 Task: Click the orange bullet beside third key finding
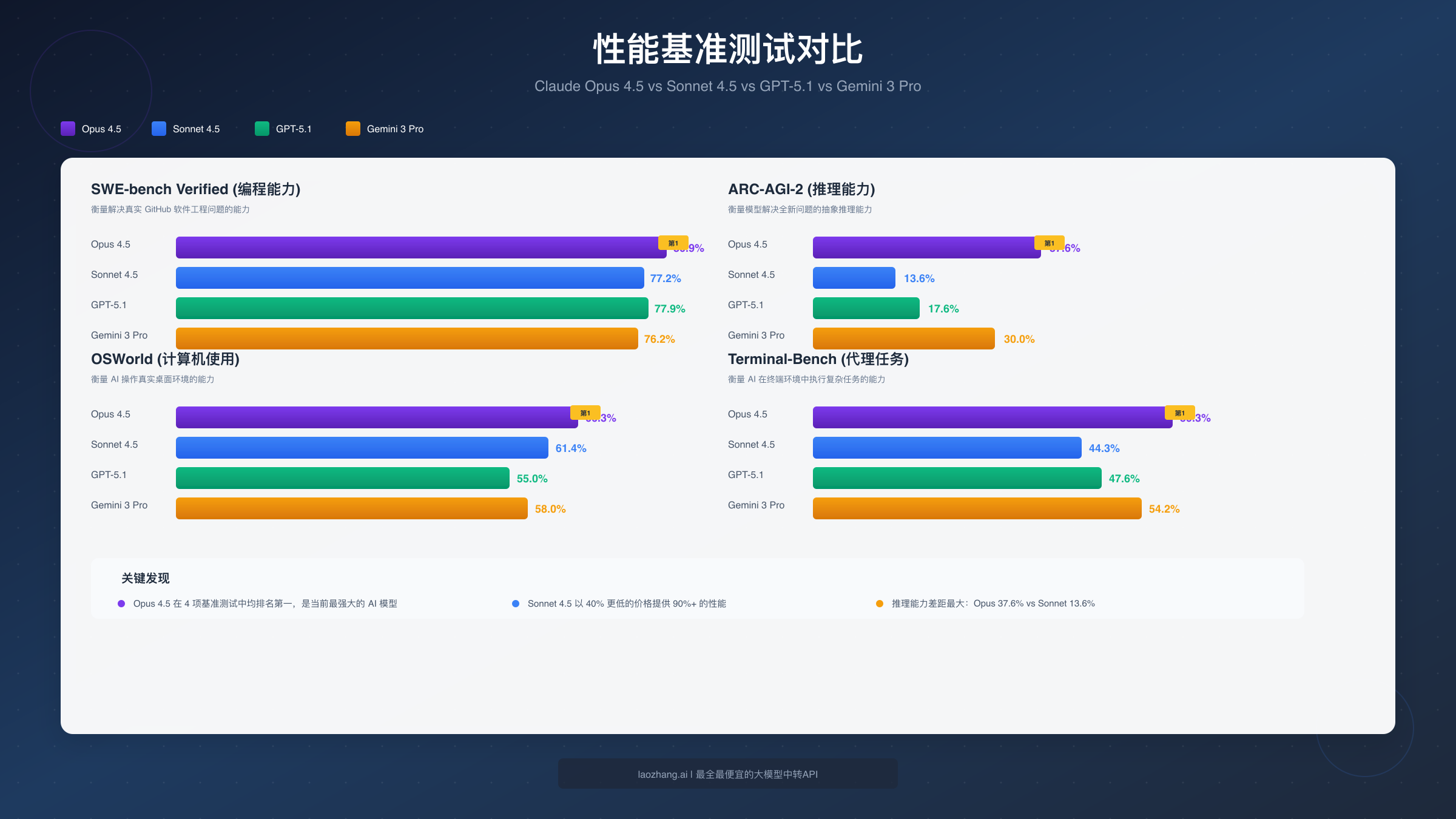click(878, 604)
